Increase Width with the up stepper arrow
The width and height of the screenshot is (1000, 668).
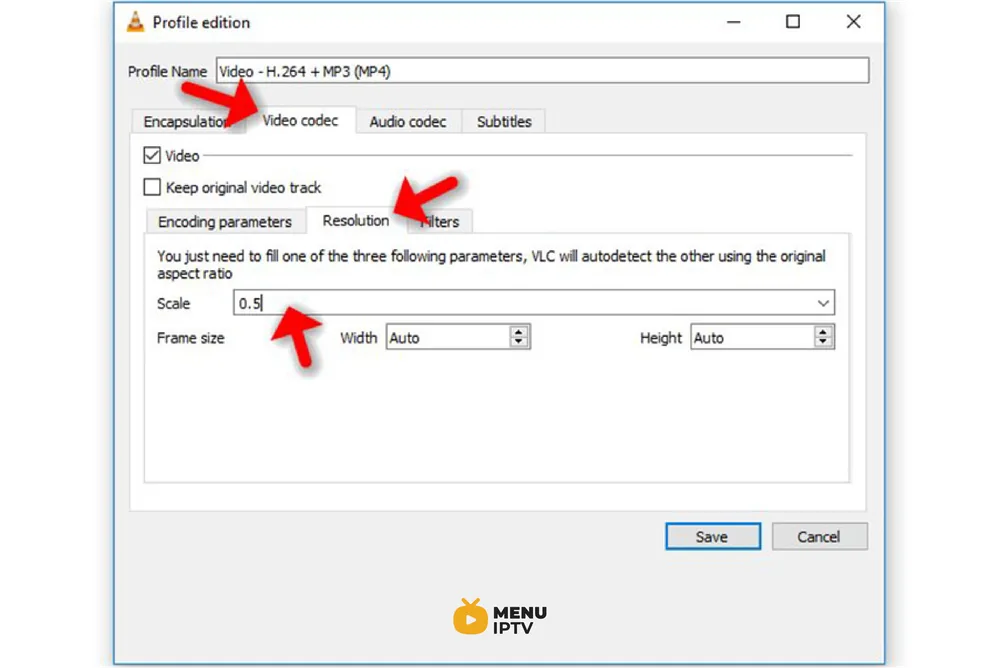pos(519,332)
